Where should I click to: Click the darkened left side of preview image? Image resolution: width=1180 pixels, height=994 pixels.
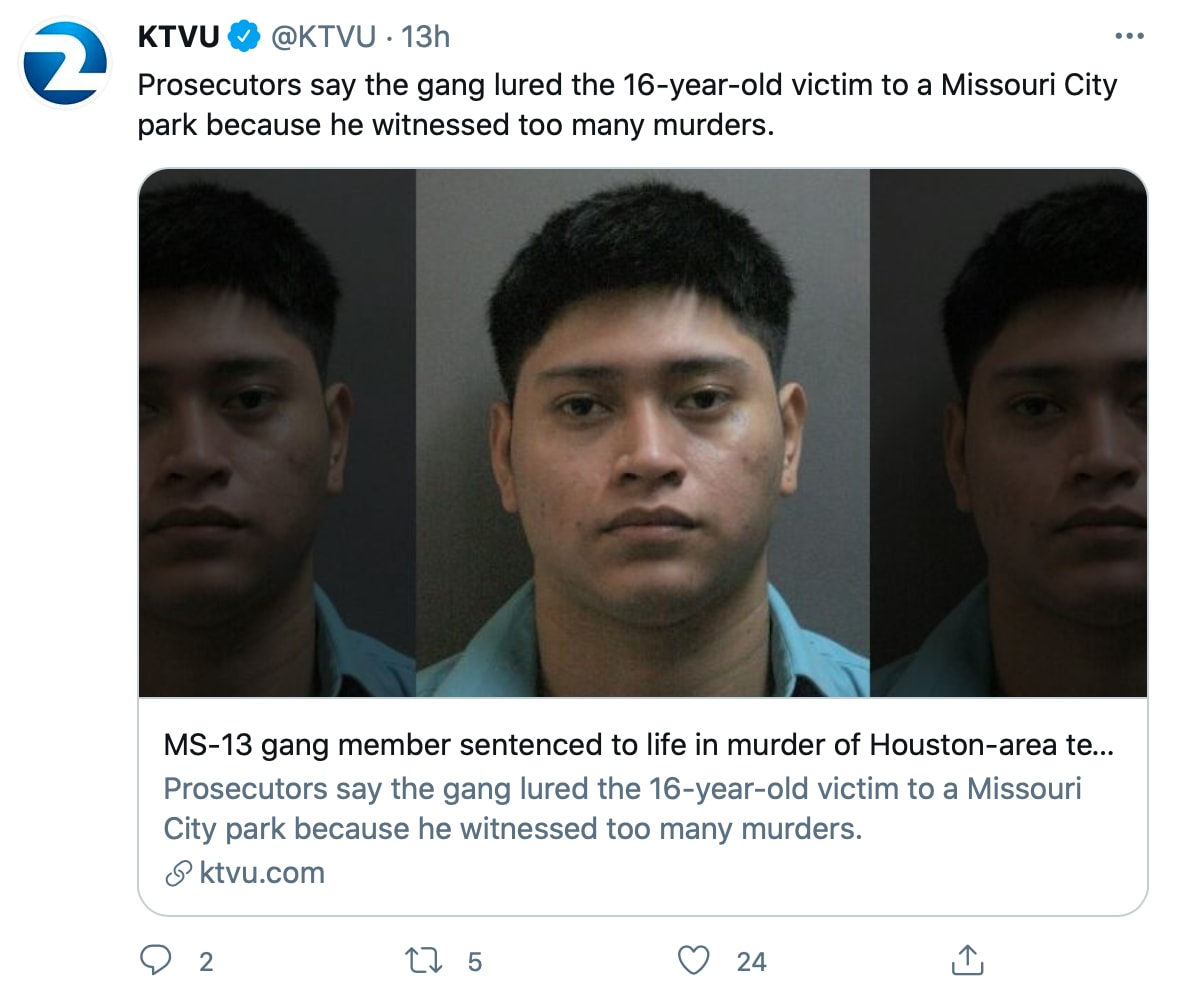(x=277, y=433)
